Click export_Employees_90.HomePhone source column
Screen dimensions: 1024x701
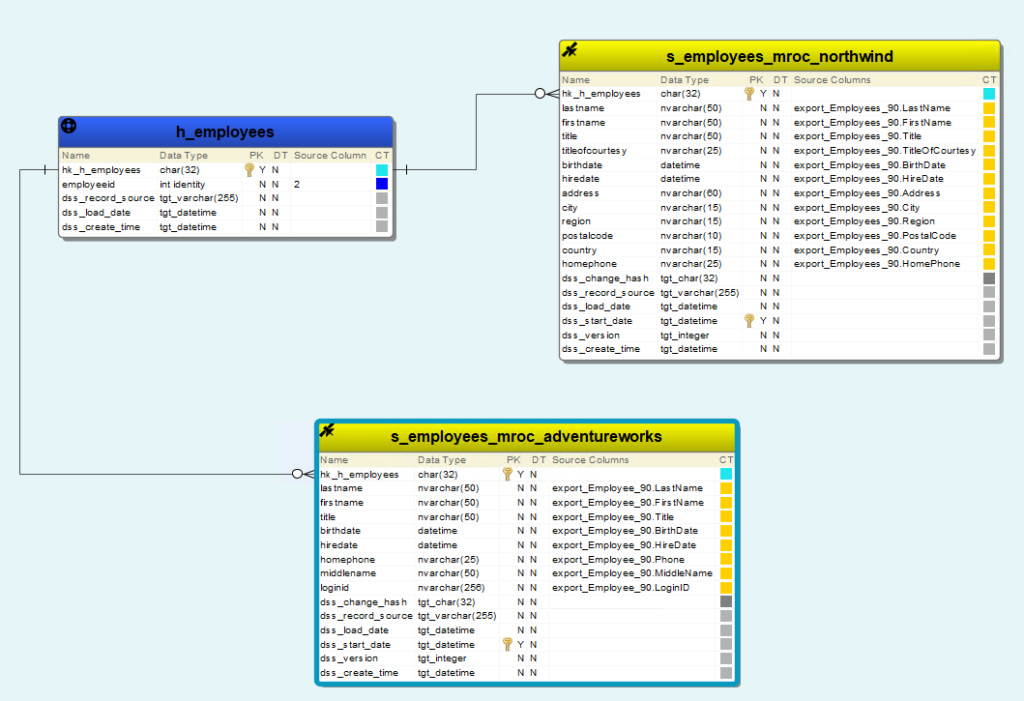tap(877, 263)
